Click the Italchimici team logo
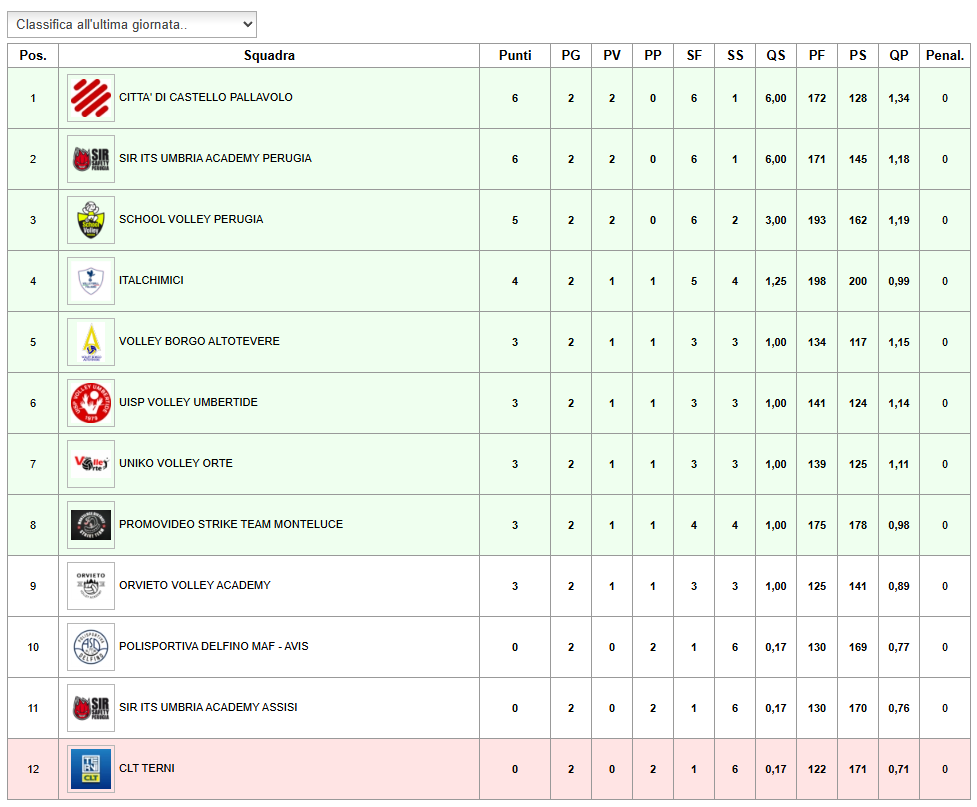 coord(91,281)
